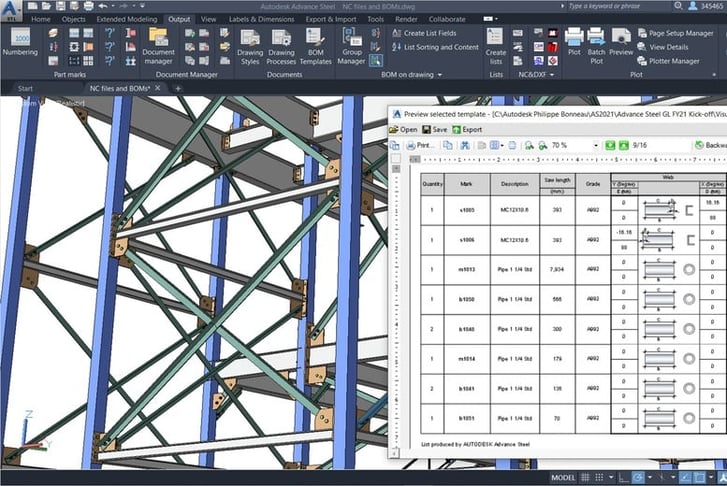
Task: Click Find binoculars icon in preview toolbar
Action: pyautogui.click(x=465, y=145)
